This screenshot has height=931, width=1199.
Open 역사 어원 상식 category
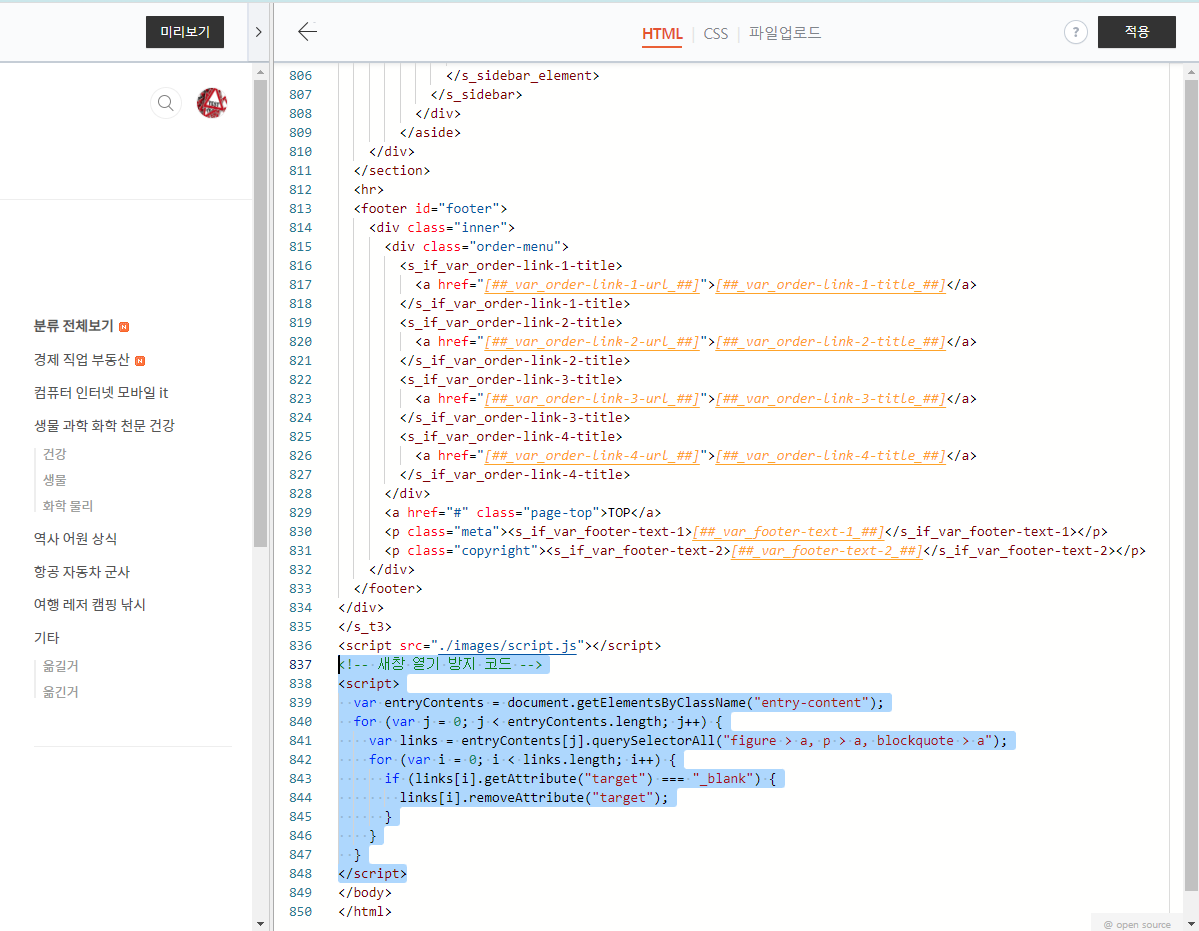pyautogui.click(x=75, y=538)
